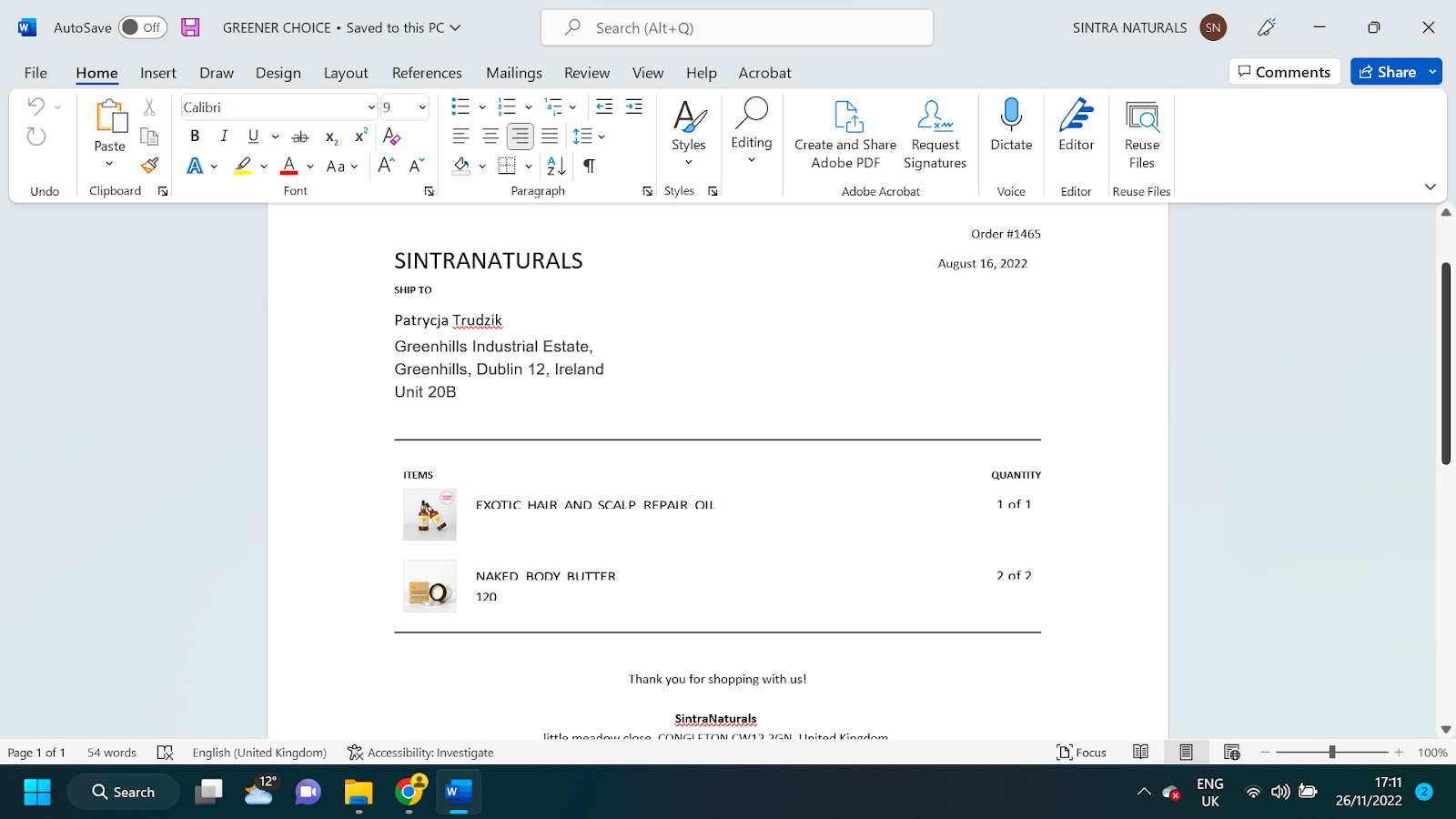Switch to Web Layout view
This screenshot has height=819, width=1456.
tap(1232, 753)
